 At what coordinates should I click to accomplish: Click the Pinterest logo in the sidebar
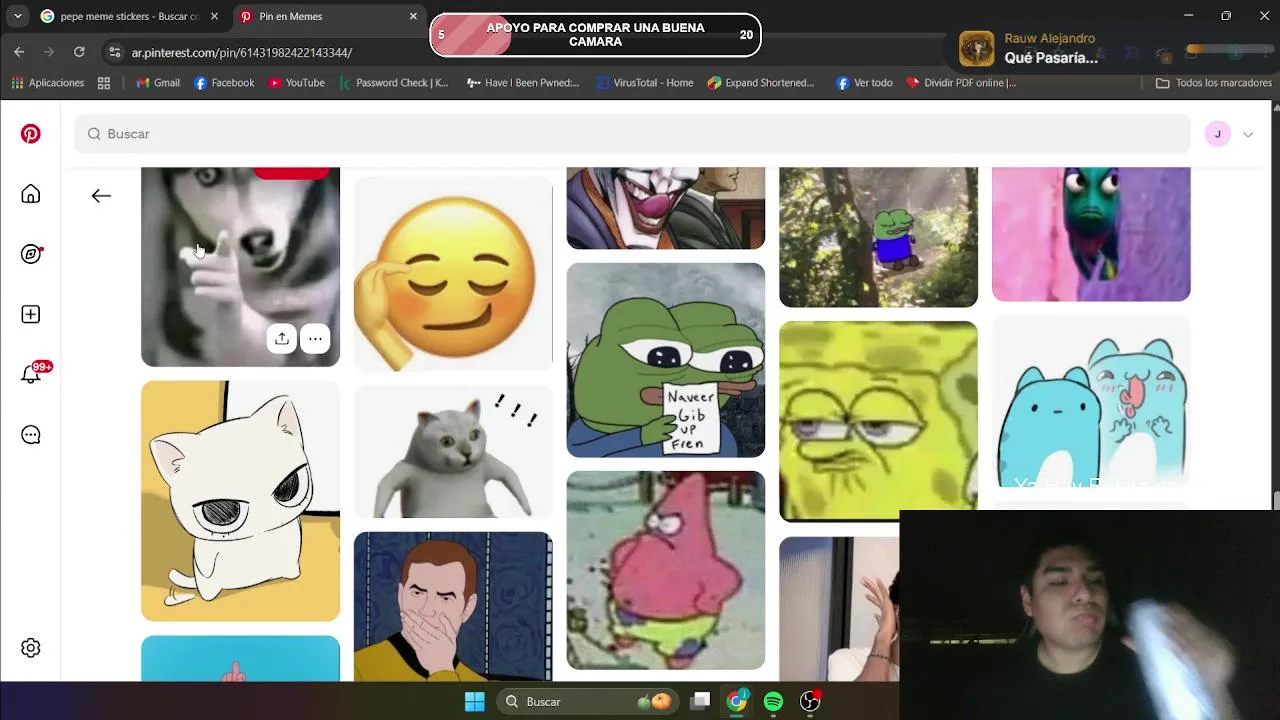tap(31, 134)
